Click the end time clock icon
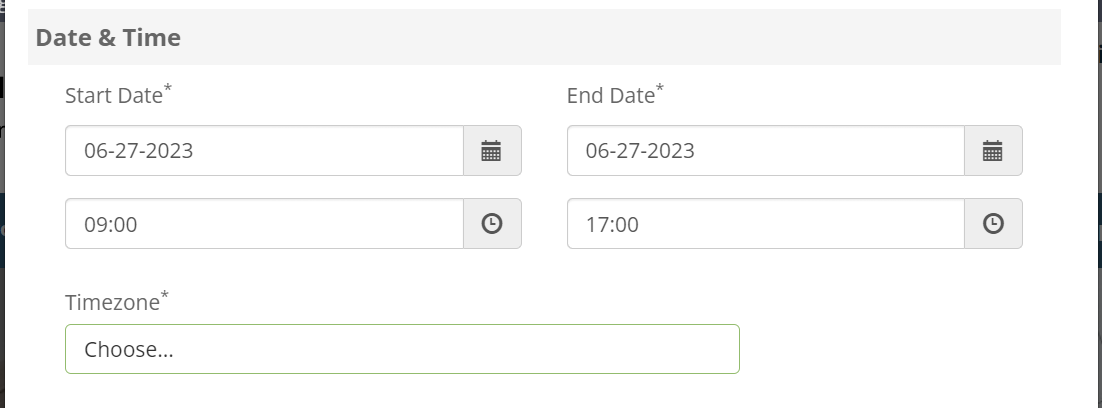The image size is (1102, 408). (x=992, y=224)
